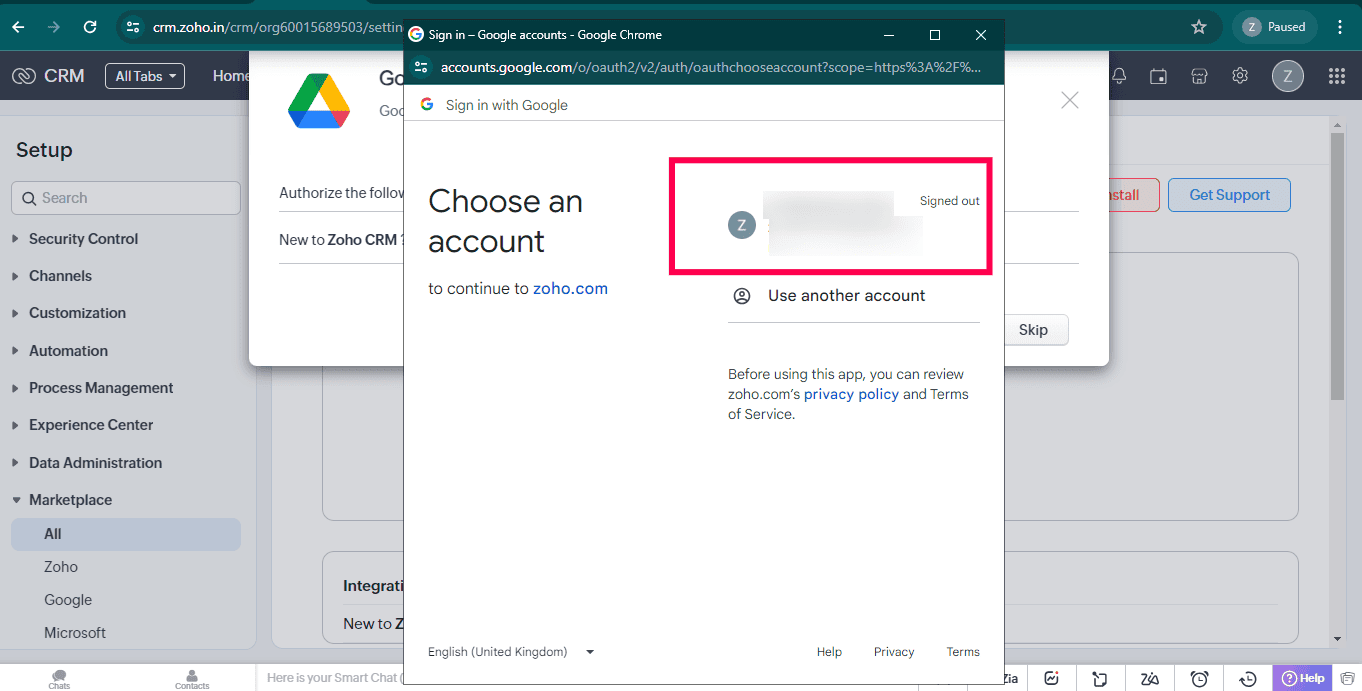The width and height of the screenshot is (1362, 691).
Task: View site information for crm.zoho.in
Action: (x=133, y=27)
